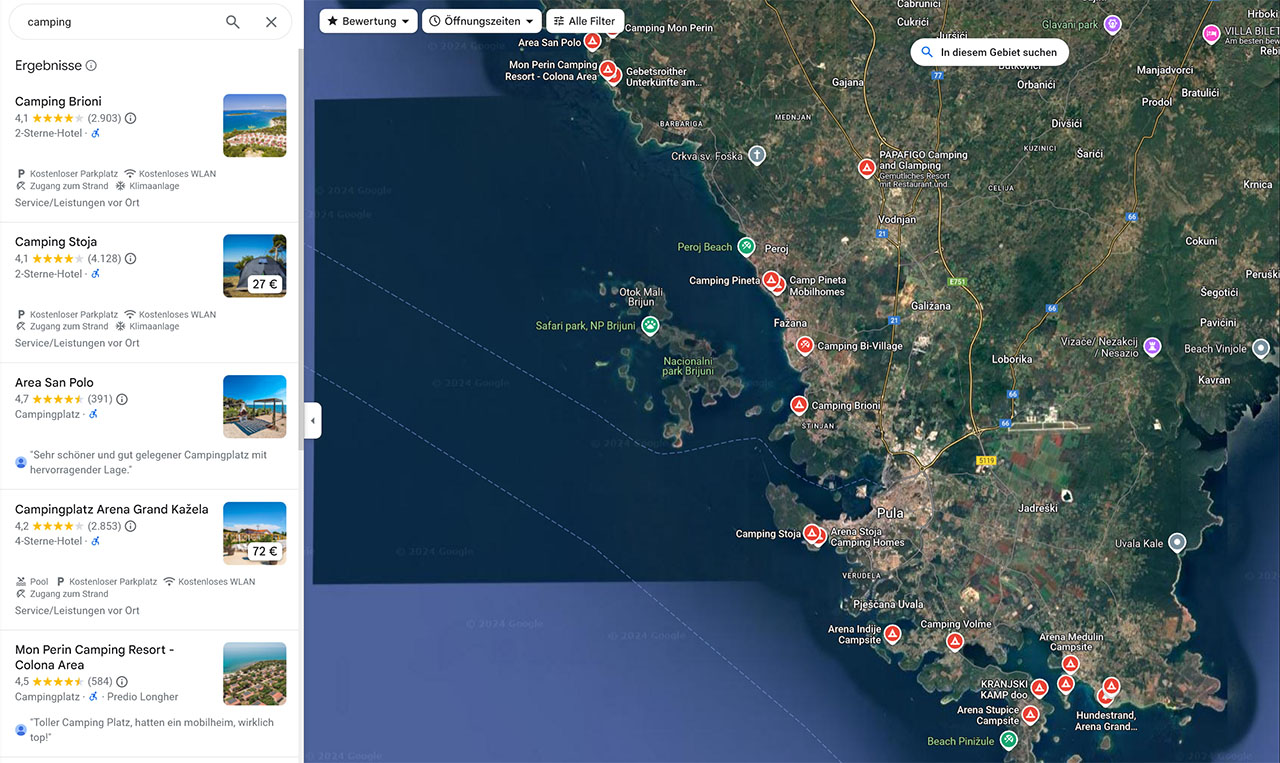Open Camping Stoja result title
The image size is (1280, 763).
pos(56,242)
